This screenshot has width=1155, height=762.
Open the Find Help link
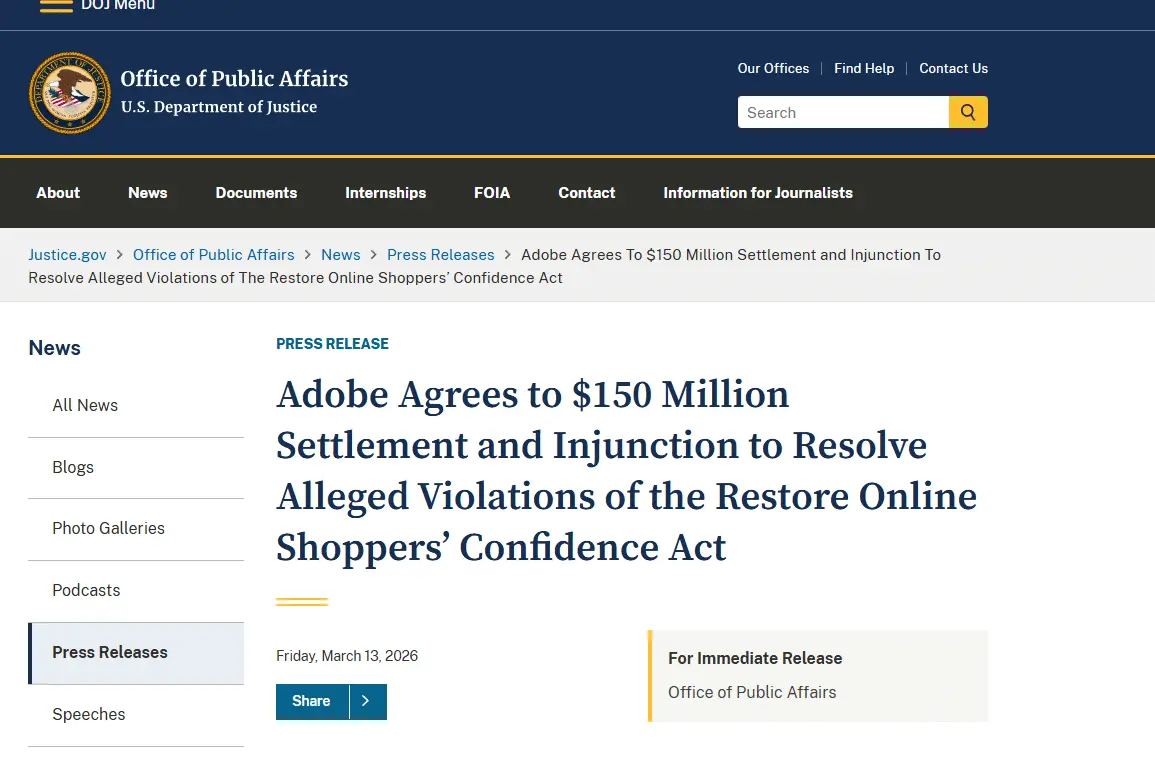(864, 68)
